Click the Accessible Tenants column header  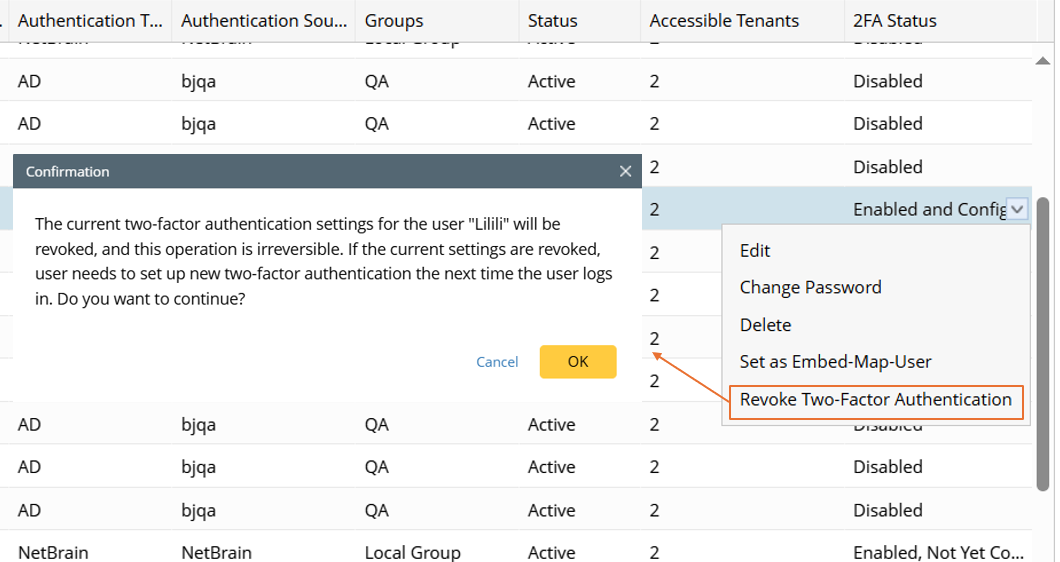pos(724,20)
